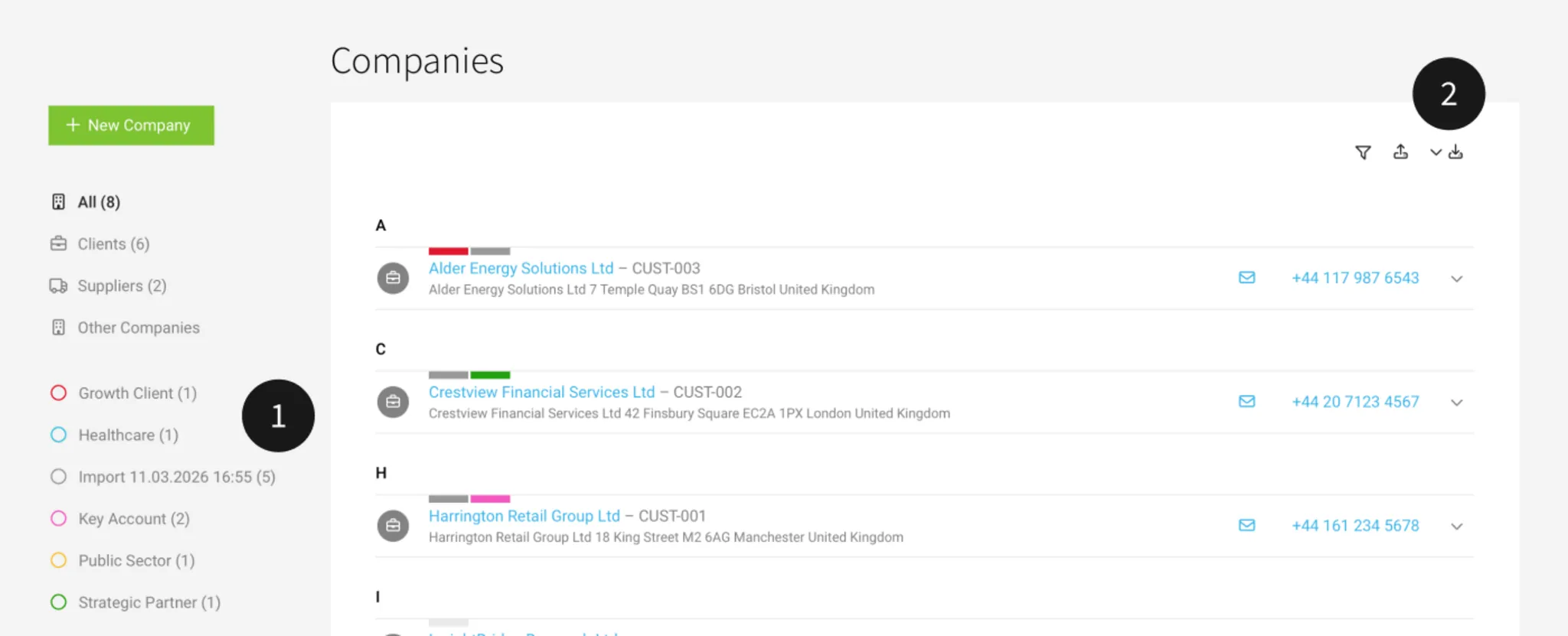Select the Growth Client tag circle
Screen dimensions: 1568x636
coord(58,393)
